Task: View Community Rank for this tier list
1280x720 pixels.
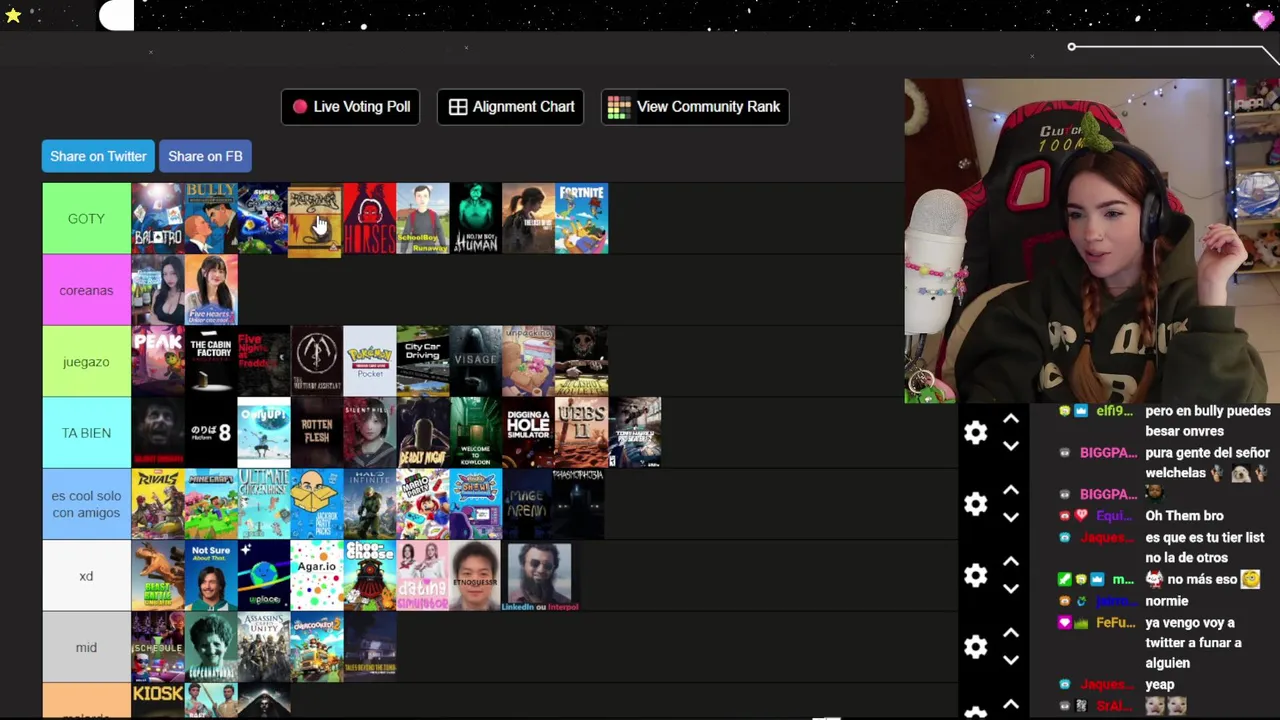Action: click(x=695, y=107)
